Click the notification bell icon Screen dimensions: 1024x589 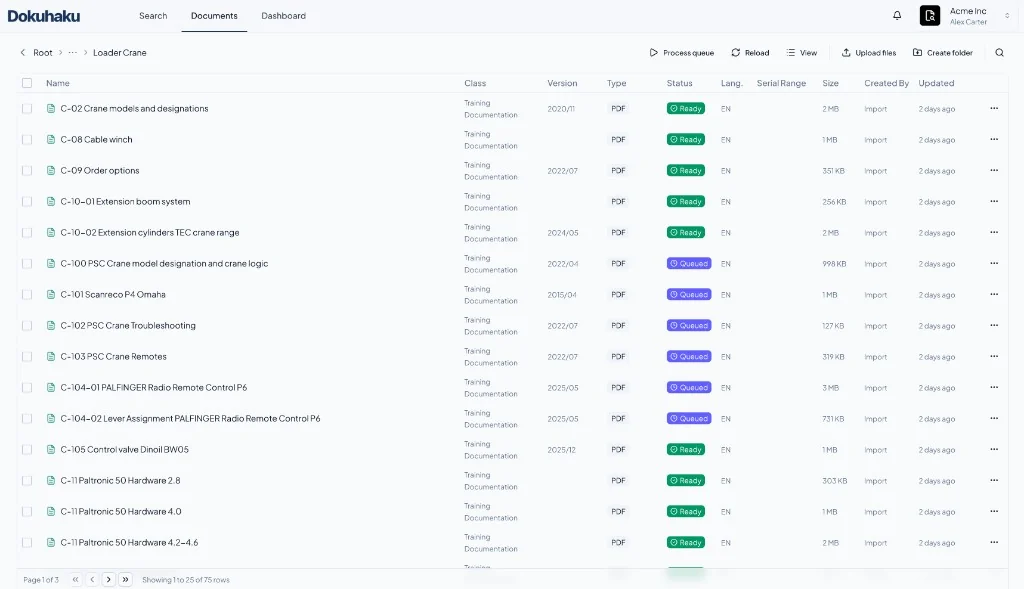pos(896,15)
